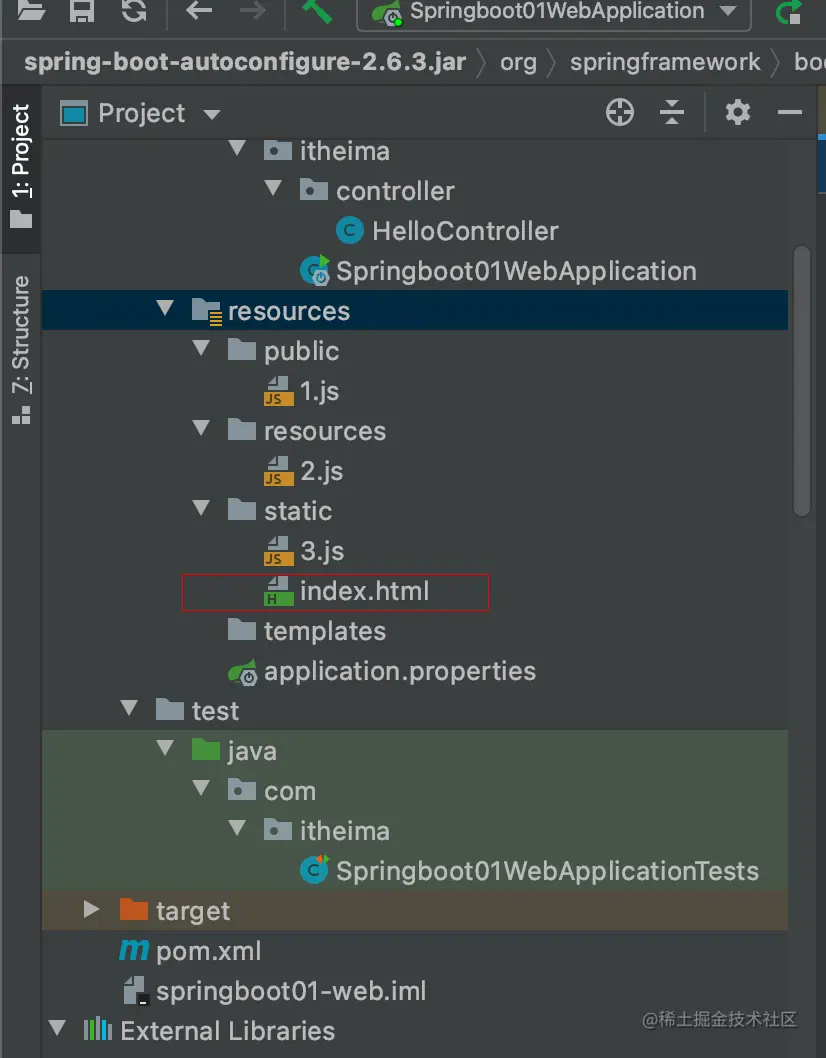Open the 1: Project tool window tab
Screen dimensions: 826x1058
(x=20, y=165)
